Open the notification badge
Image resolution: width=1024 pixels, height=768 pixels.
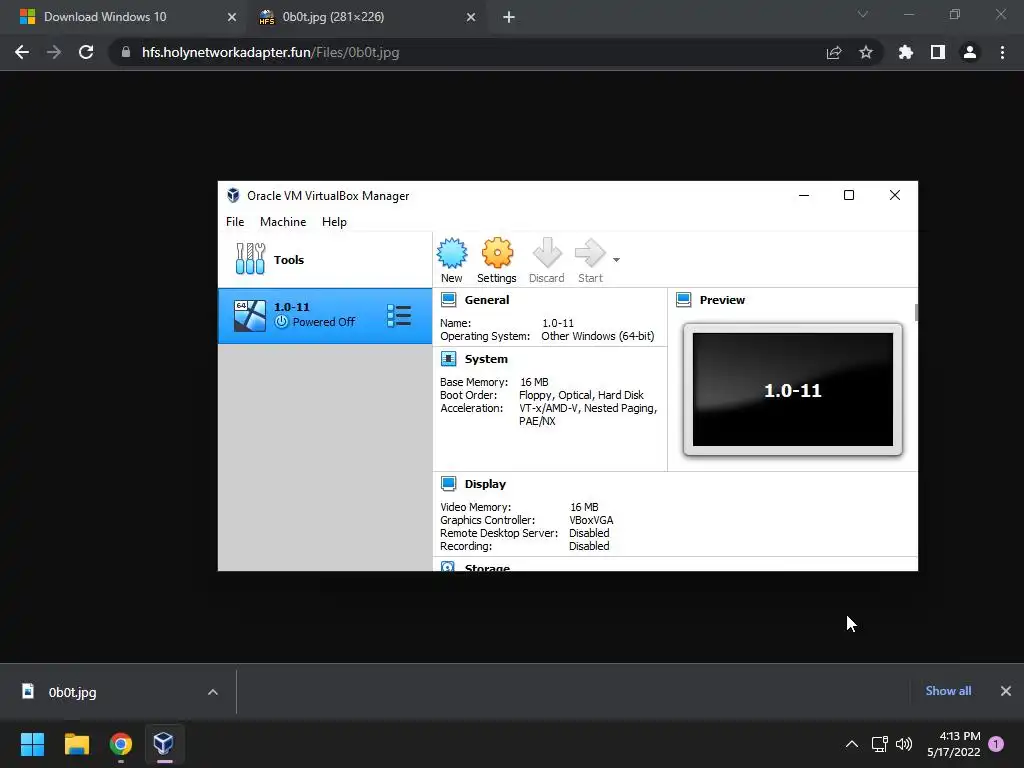(x=996, y=744)
